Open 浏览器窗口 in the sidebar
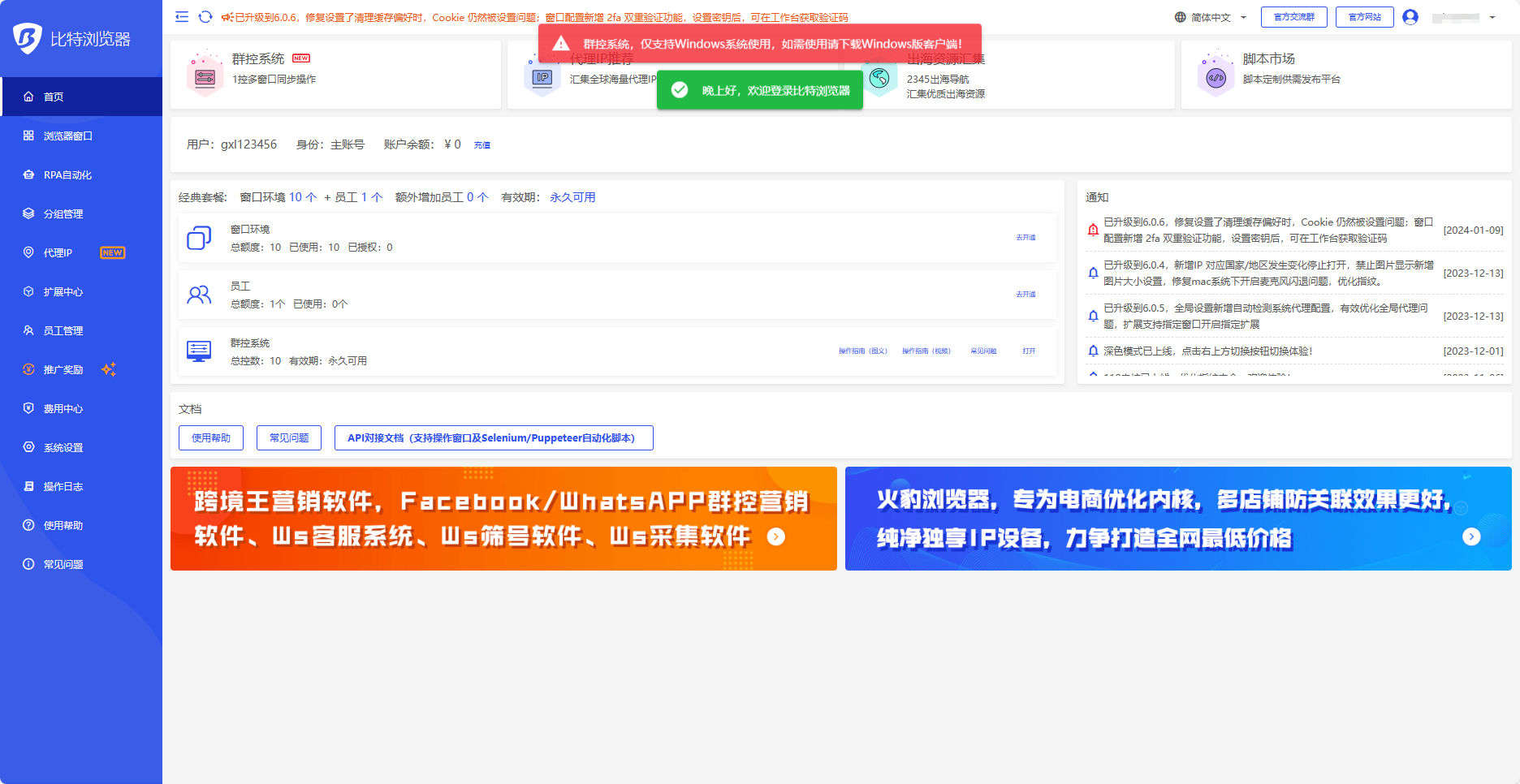1520x784 pixels. tap(81, 136)
